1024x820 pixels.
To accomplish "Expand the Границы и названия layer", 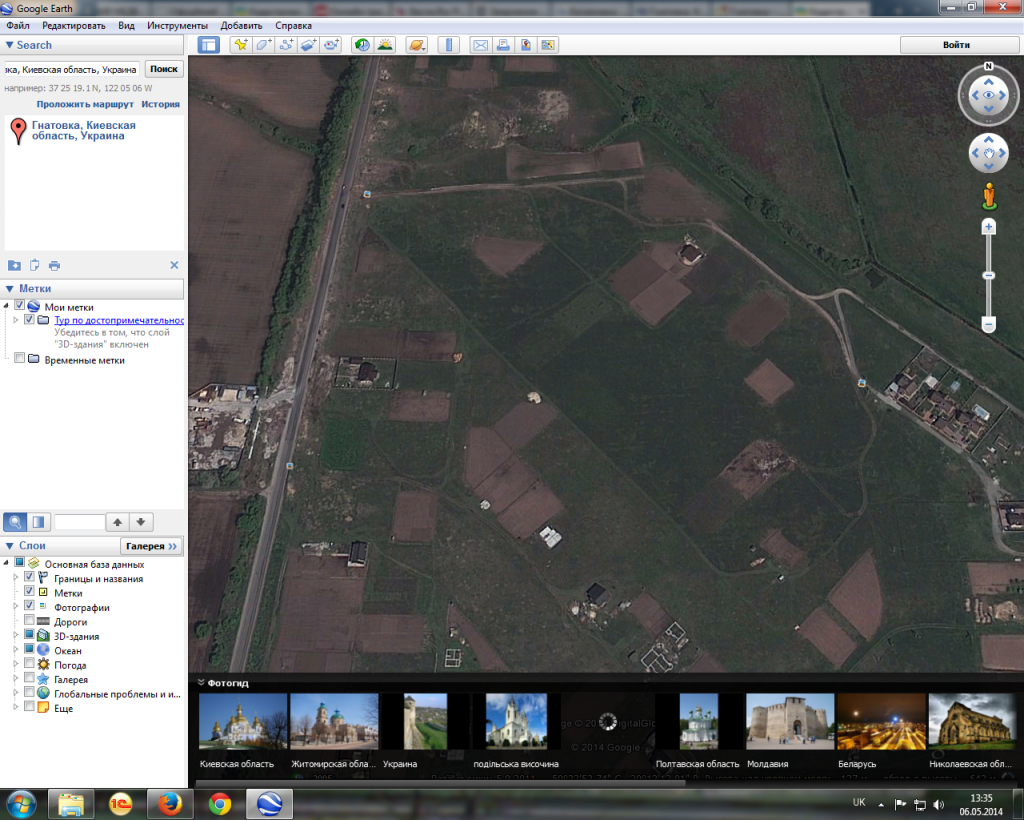I will pyautogui.click(x=15, y=578).
